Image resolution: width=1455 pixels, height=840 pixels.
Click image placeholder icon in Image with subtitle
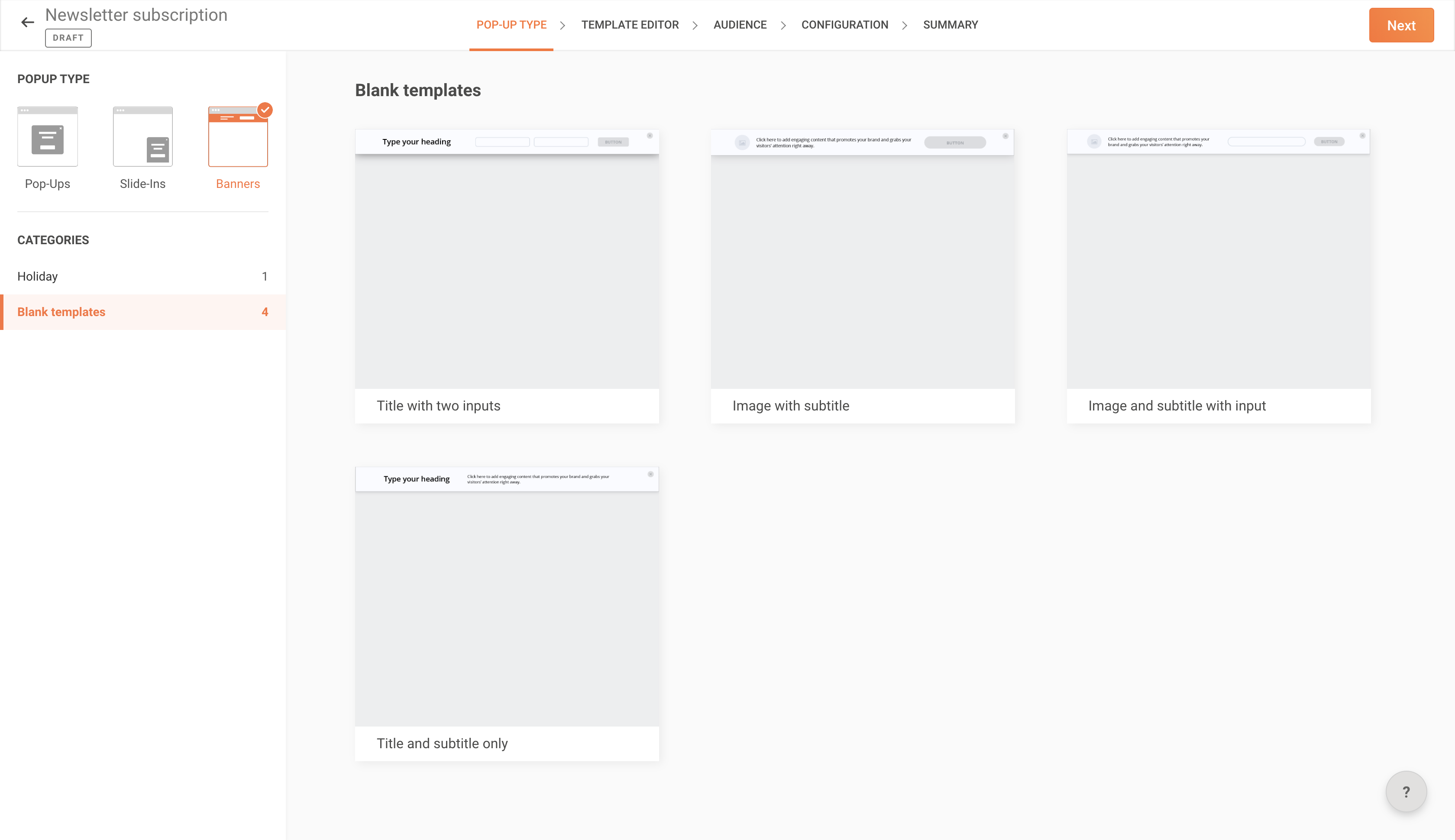click(742, 142)
